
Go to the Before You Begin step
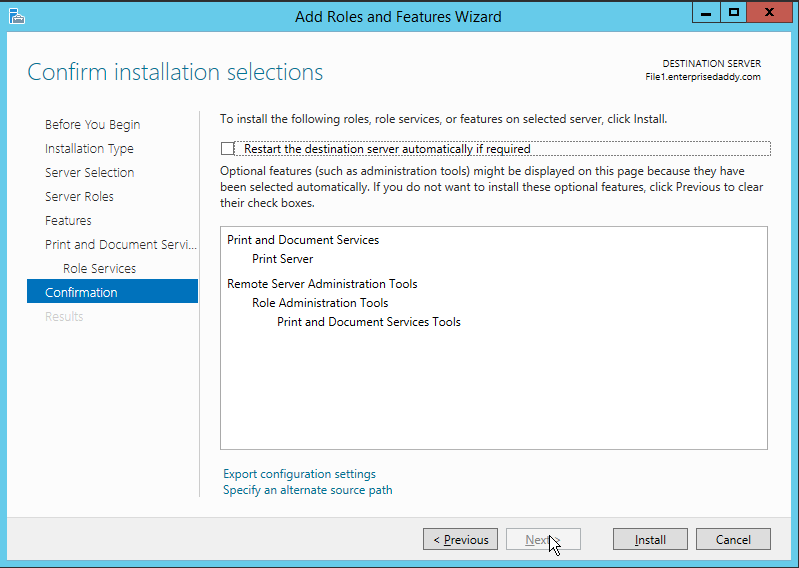coord(92,125)
